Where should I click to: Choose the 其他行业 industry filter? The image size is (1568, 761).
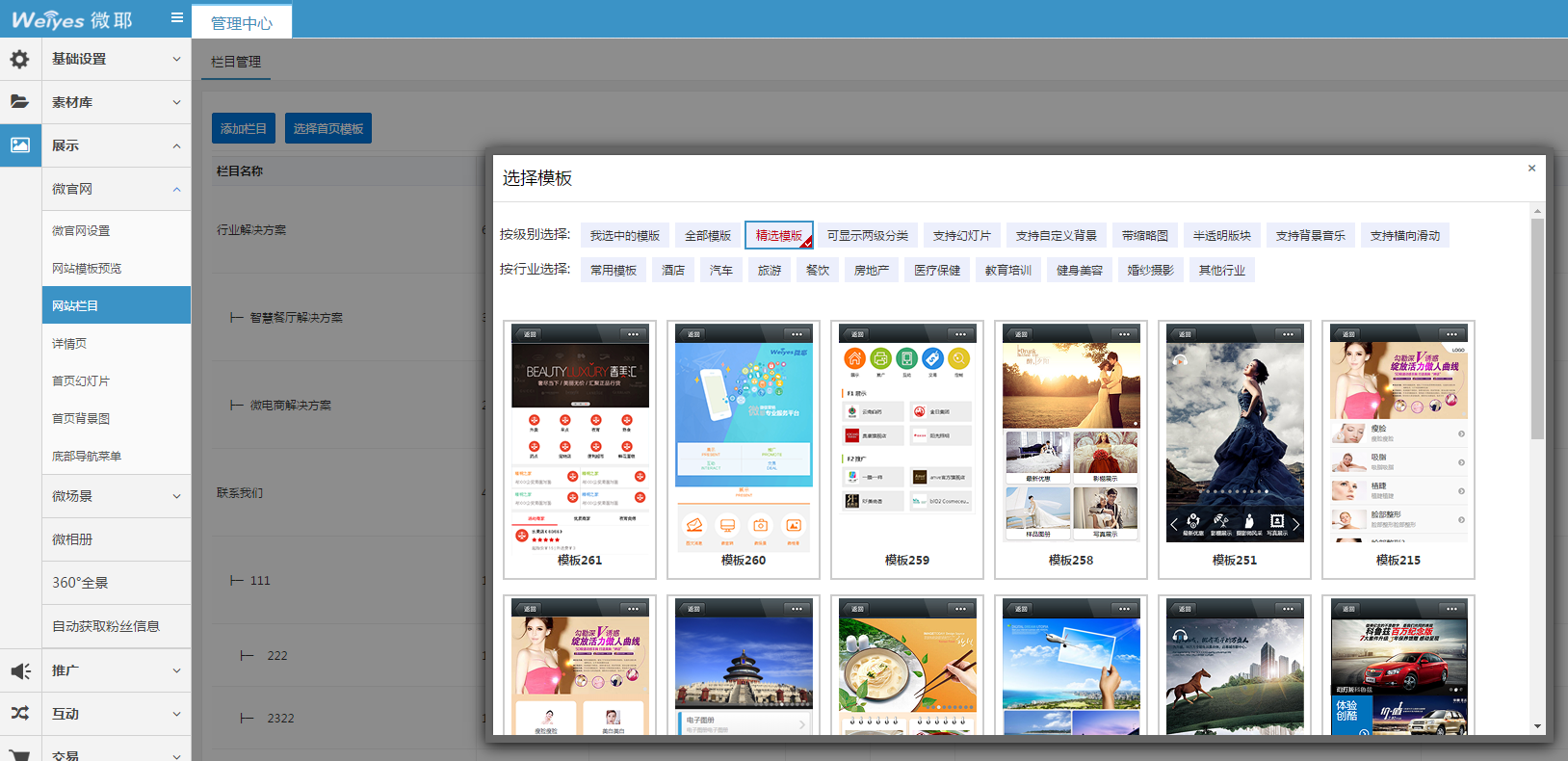point(1222,270)
